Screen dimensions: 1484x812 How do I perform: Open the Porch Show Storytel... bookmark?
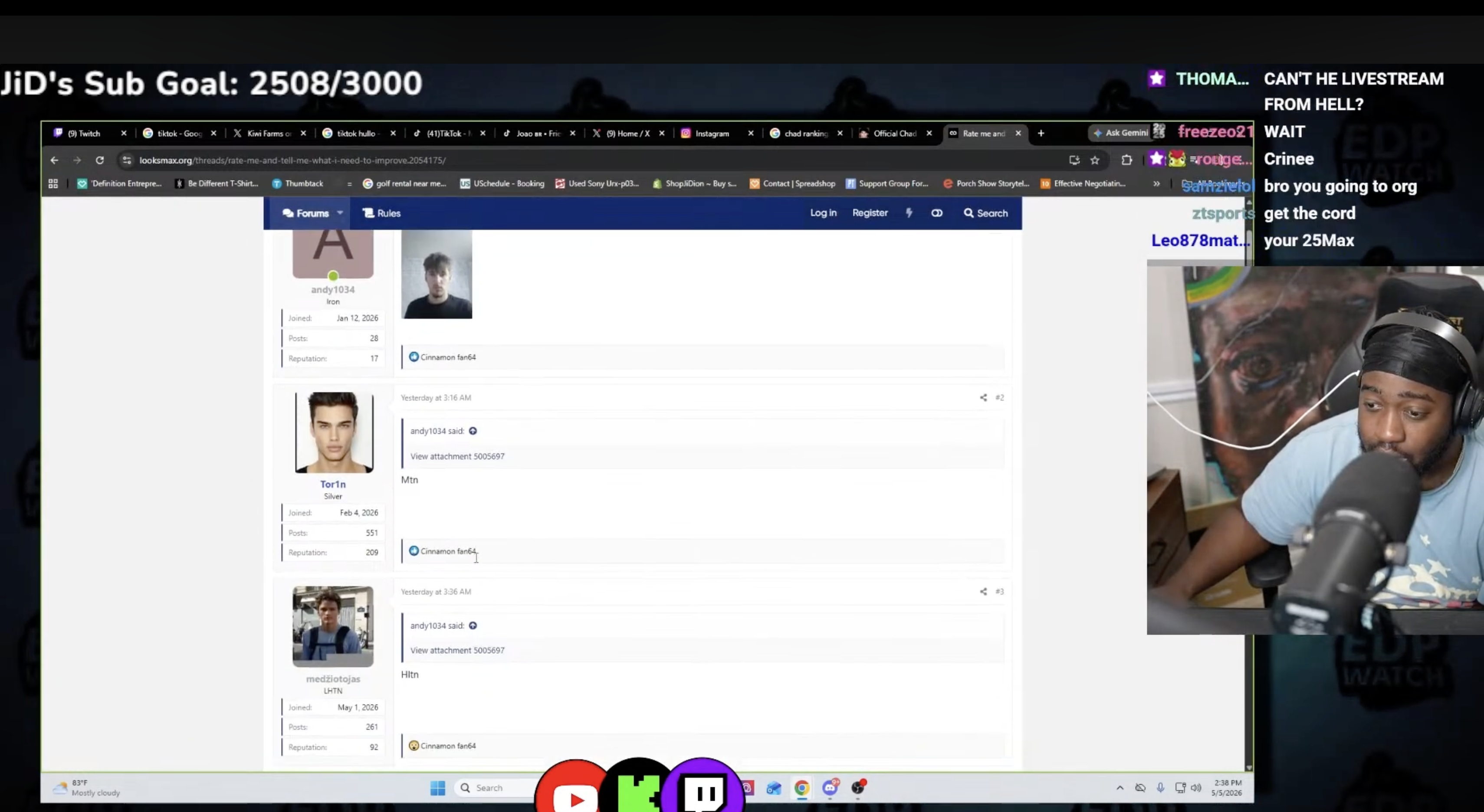click(986, 184)
